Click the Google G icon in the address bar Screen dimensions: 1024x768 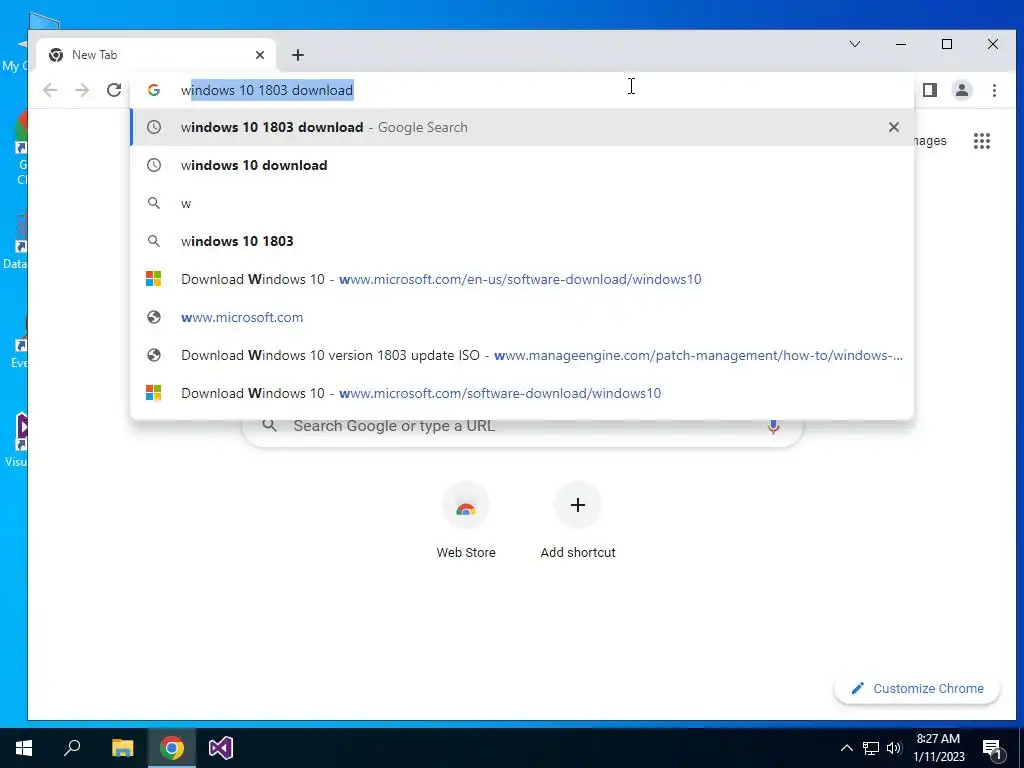pos(153,90)
